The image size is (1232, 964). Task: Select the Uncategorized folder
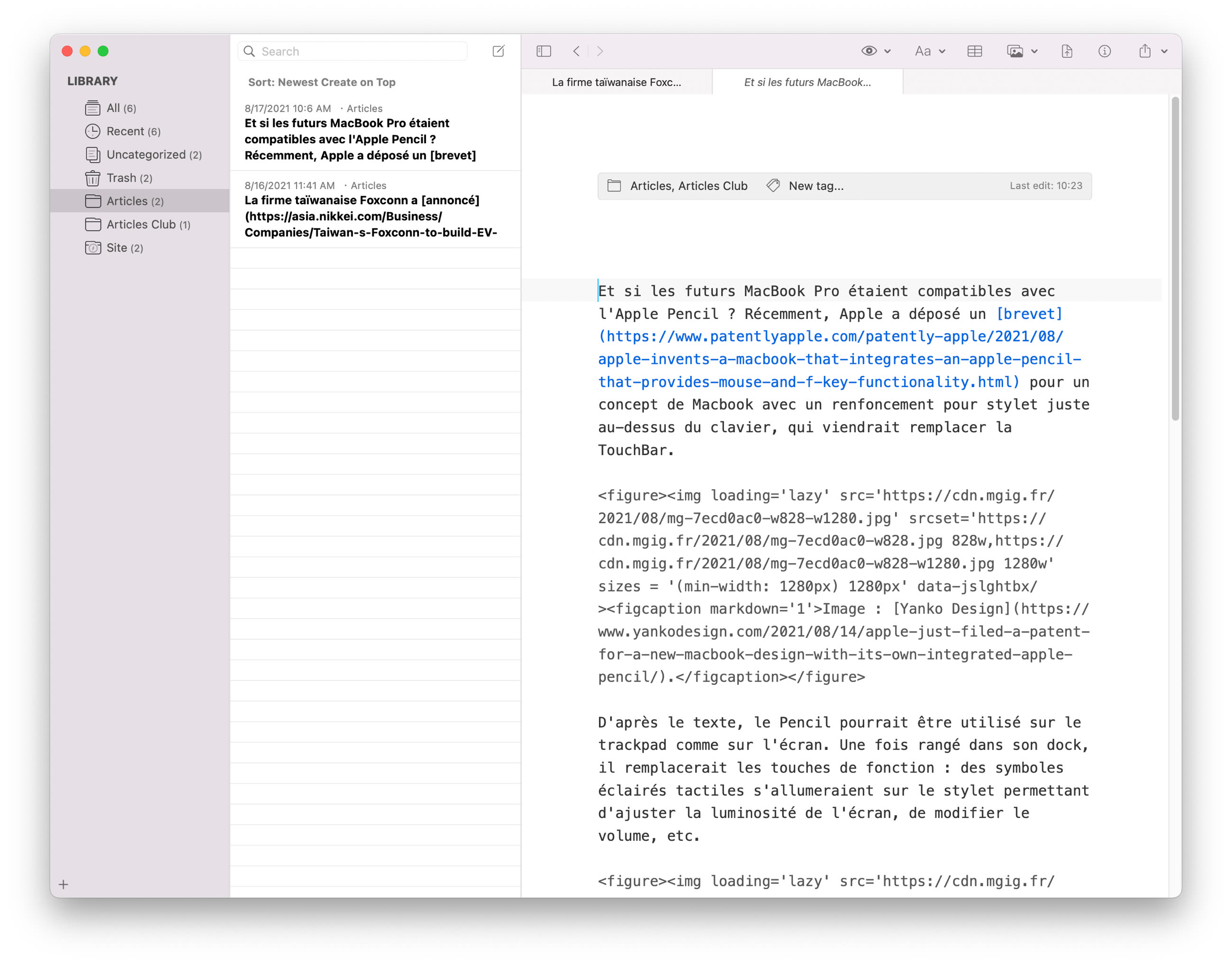point(139,155)
